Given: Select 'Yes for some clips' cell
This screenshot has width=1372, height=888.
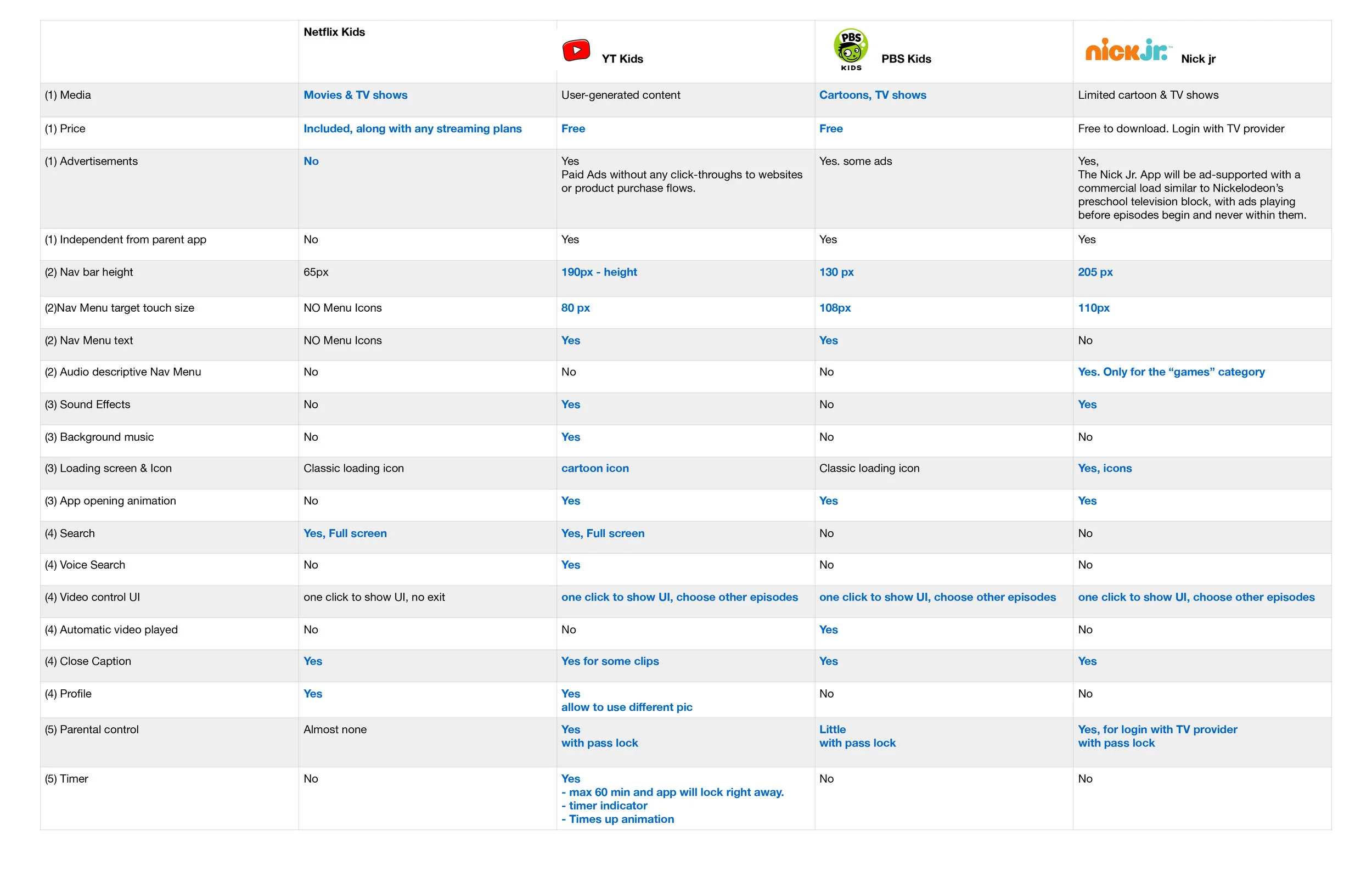Looking at the screenshot, I should point(610,661).
